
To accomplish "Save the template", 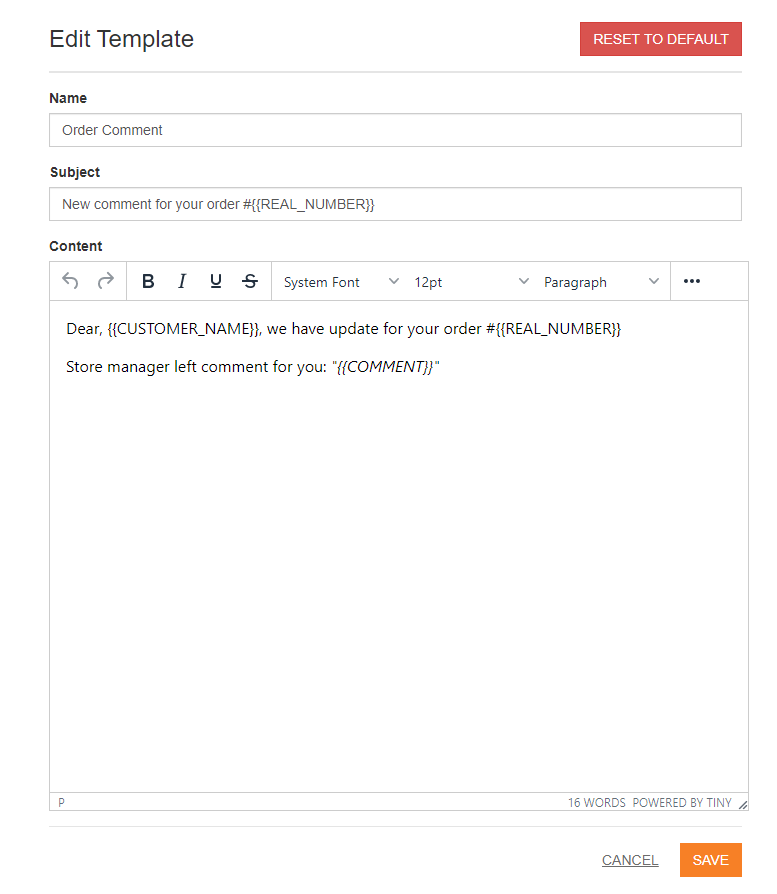I will point(710,860).
